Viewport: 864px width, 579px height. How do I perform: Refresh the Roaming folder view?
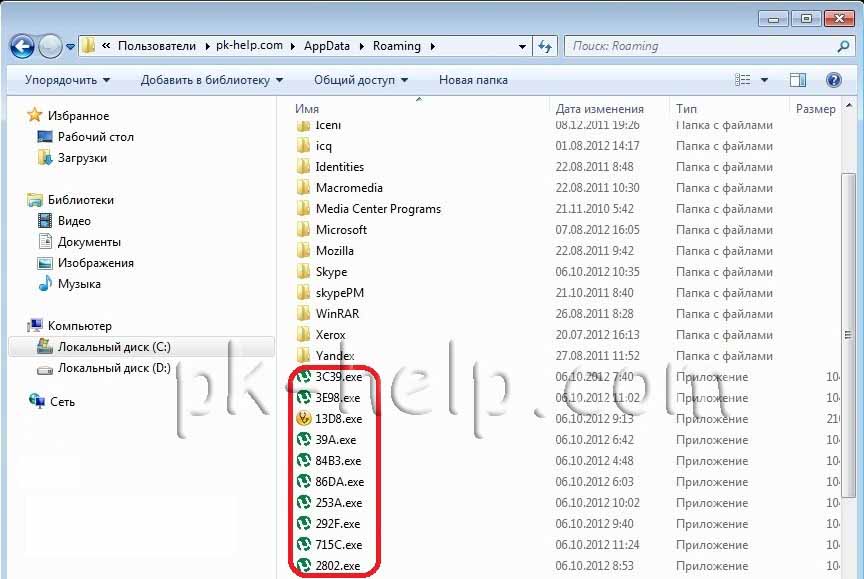pos(545,47)
